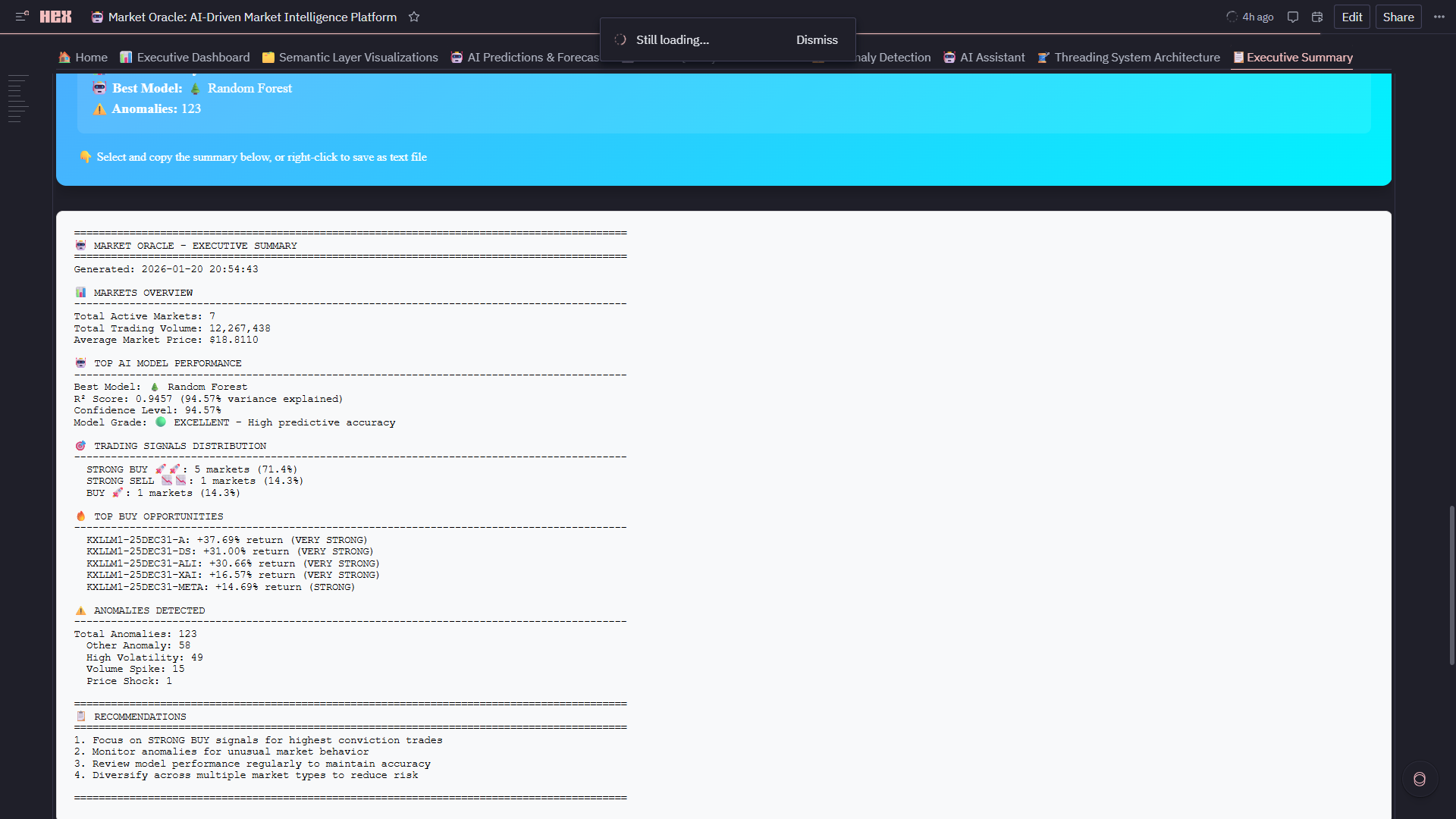Image resolution: width=1456 pixels, height=819 pixels.
Task: Open AI Predictions & Forecasts tab
Action: pos(525,58)
